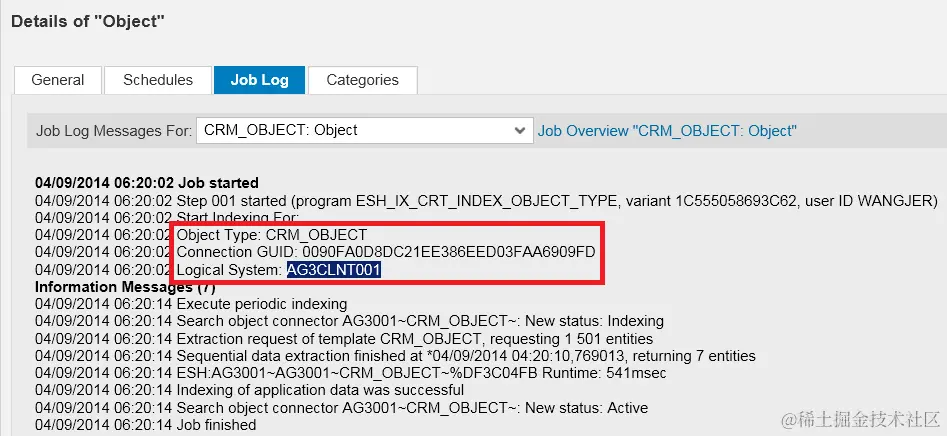The image size is (947, 436).
Task: Click the "Job finished" log line
Action: coord(146,425)
